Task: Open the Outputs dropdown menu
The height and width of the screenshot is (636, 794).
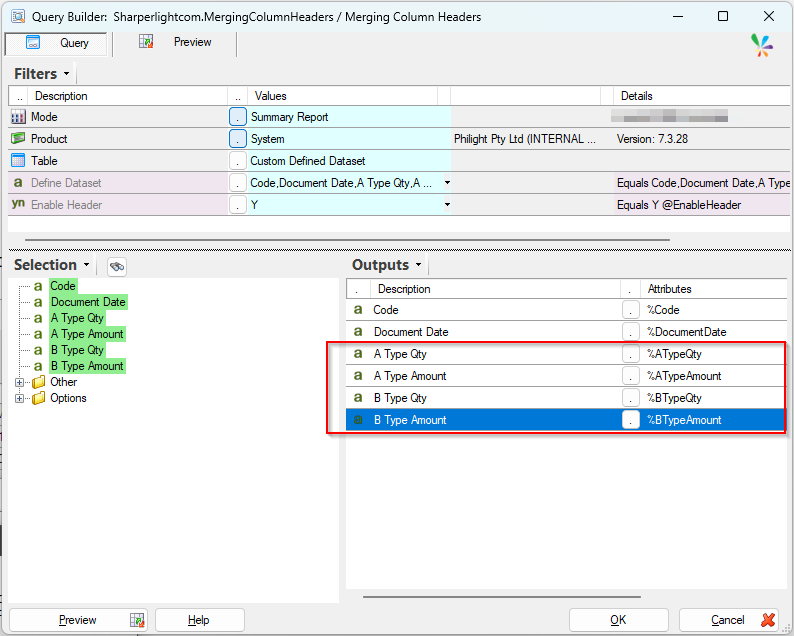Action: (x=418, y=265)
